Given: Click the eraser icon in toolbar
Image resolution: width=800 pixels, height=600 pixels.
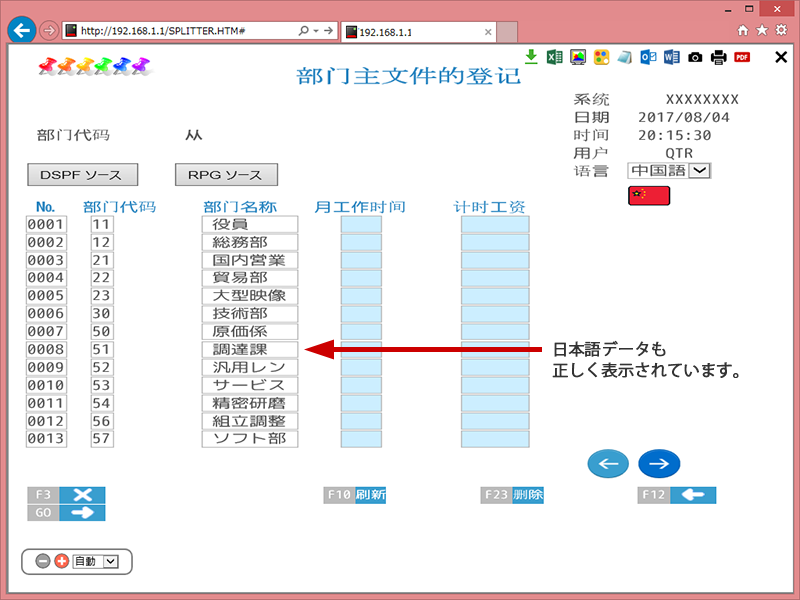Looking at the screenshot, I should [x=624, y=57].
